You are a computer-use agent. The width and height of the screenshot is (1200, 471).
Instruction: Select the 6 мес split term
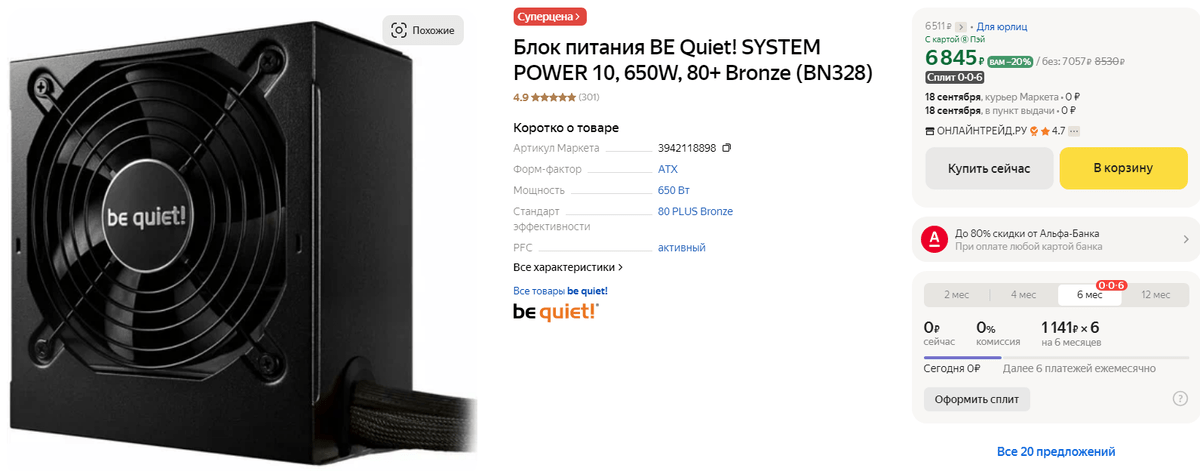1089,295
